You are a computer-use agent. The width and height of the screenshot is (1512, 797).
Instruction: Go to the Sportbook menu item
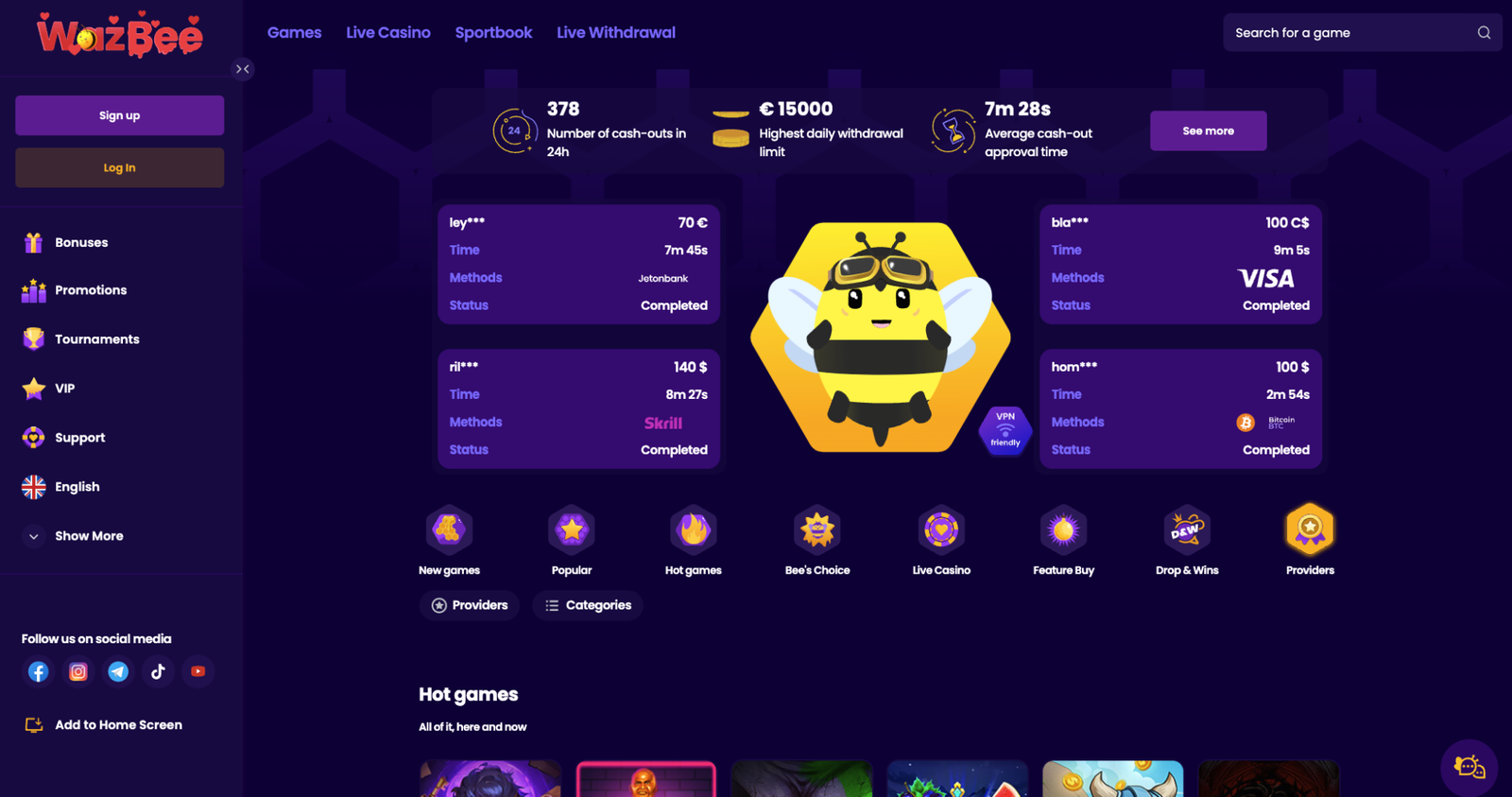(x=493, y=32)
